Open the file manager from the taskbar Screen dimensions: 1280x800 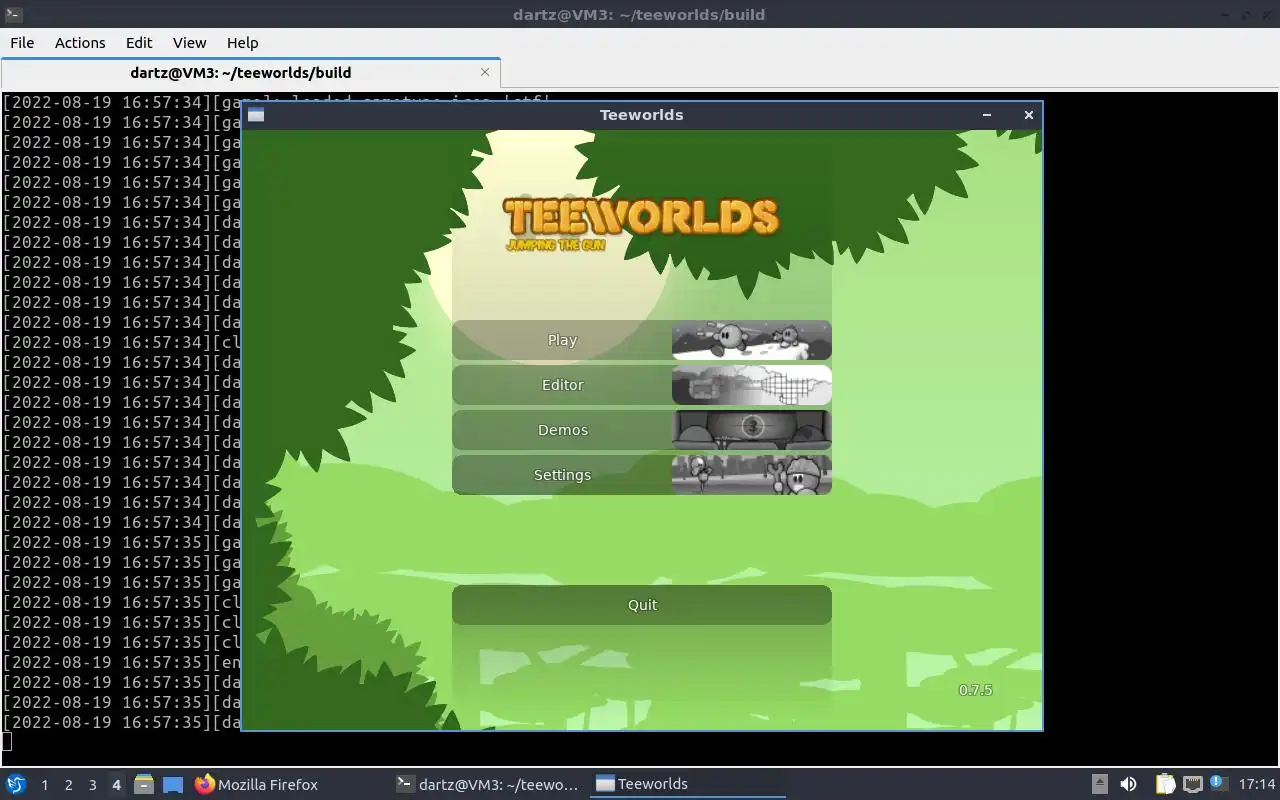(x=143, y=784)
